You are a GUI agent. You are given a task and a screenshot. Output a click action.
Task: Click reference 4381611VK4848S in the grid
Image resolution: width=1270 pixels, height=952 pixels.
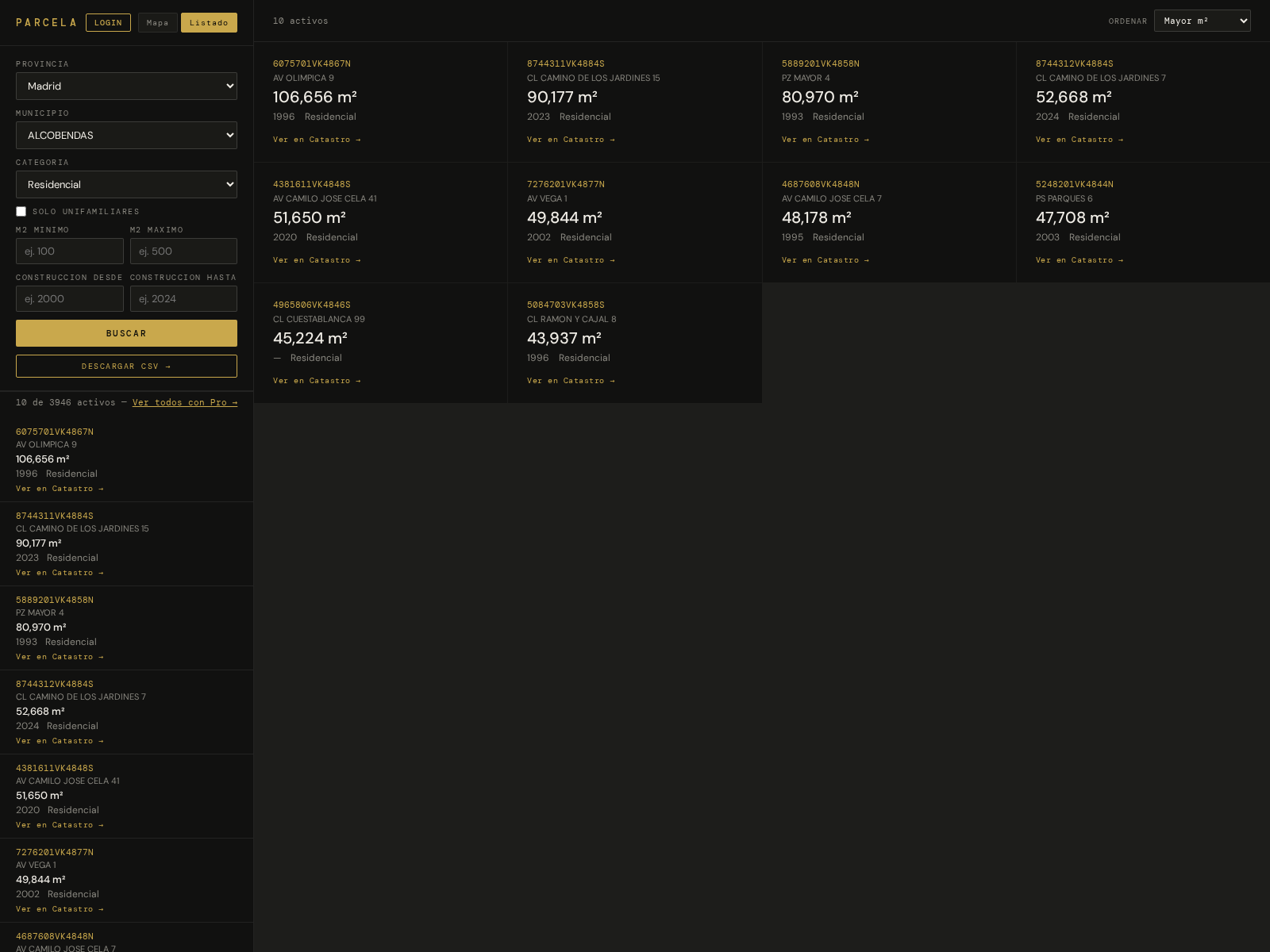click(312, 184)
